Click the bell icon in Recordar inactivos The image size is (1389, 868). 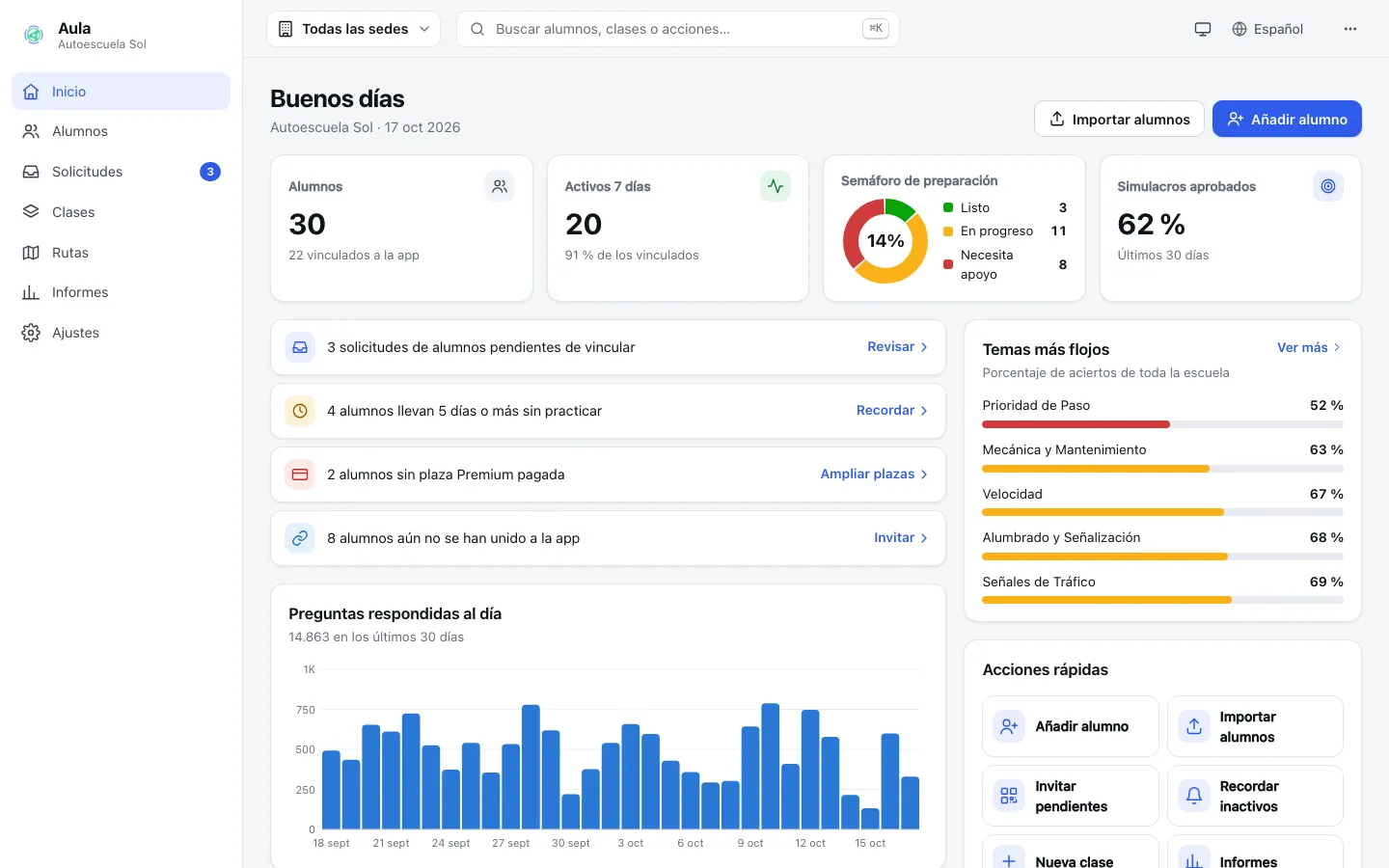[x=1194, y=796]
